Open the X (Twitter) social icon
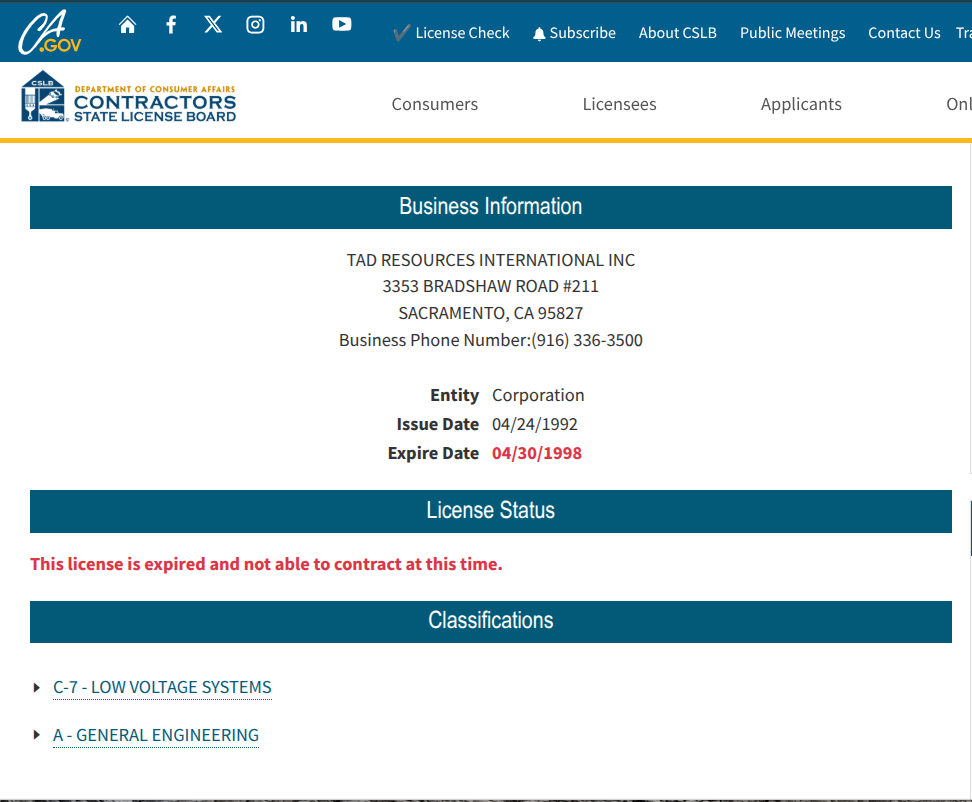 tap(213, 25)
